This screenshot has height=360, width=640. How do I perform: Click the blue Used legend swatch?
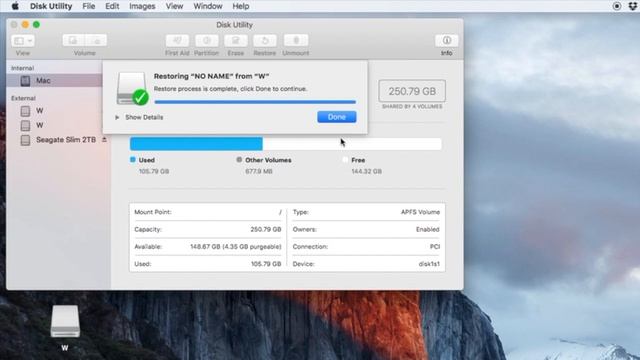(133, 160)
